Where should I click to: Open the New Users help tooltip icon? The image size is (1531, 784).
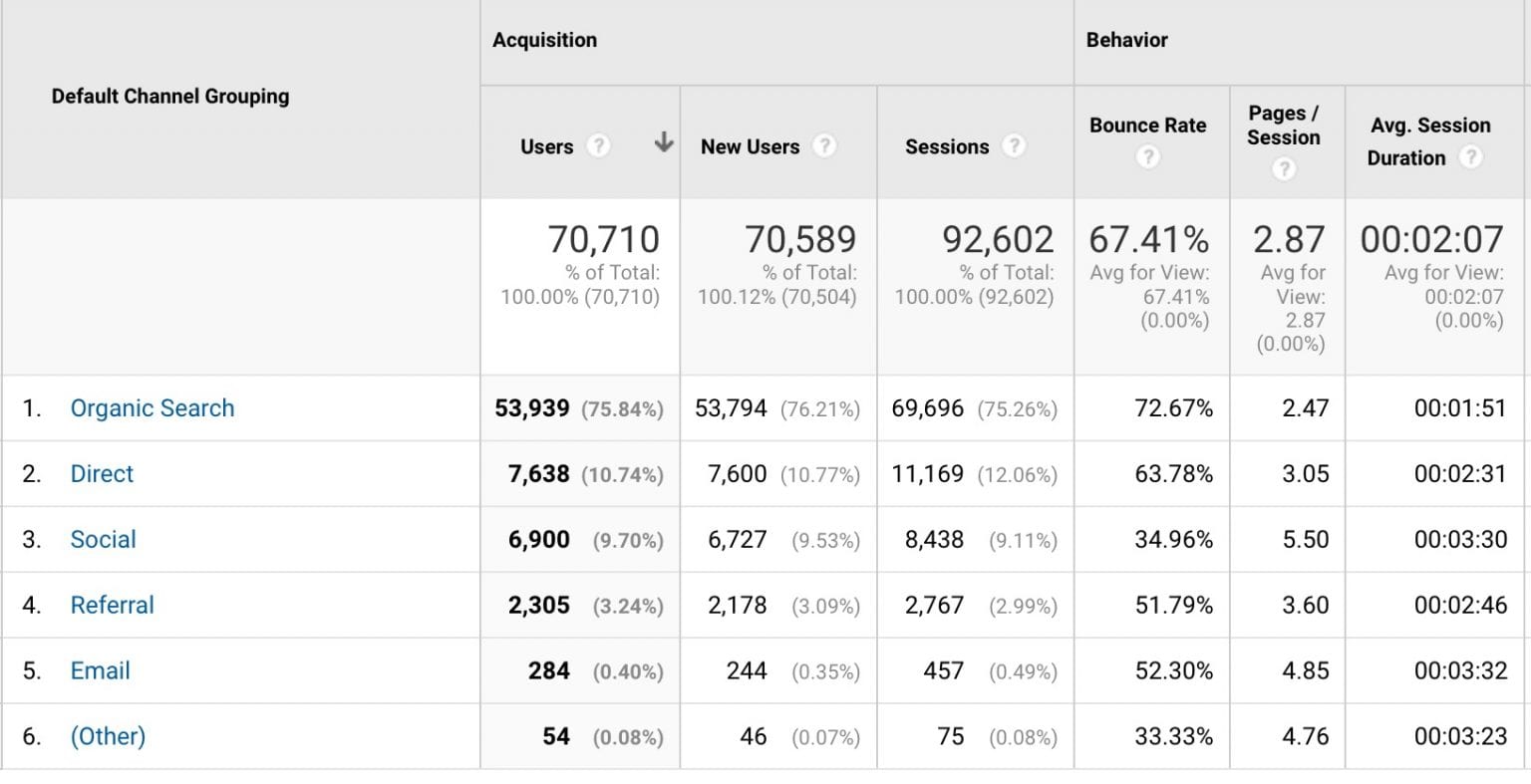pos(825,145)
